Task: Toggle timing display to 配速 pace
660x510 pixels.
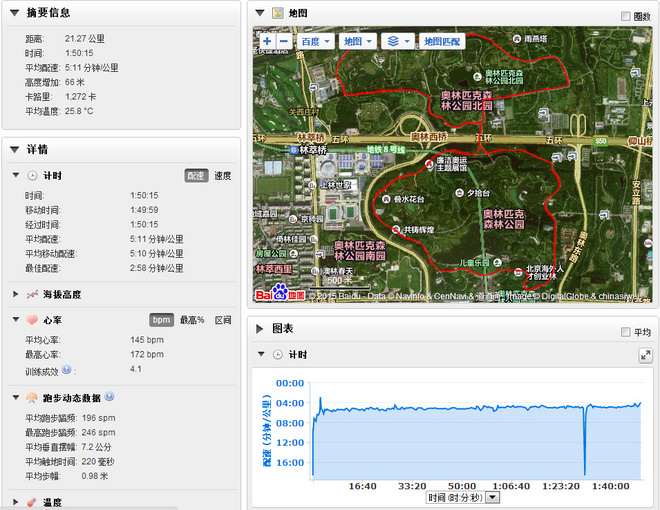Action: pyautogui.click(x=196, y=176)
